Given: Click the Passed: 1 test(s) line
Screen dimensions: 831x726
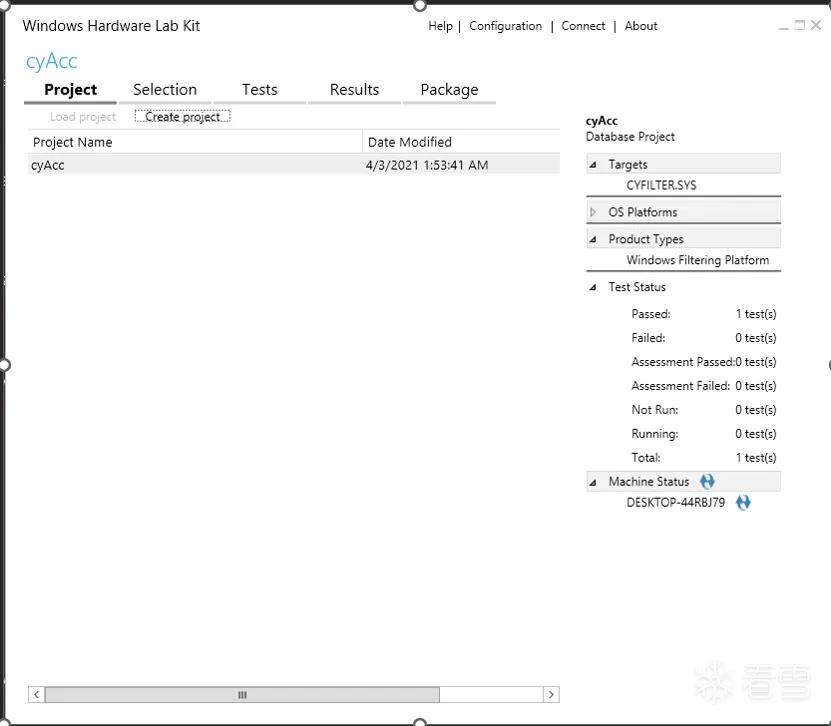Looking at the screenshot, I should pyautogui.click(x=703, y=314).
